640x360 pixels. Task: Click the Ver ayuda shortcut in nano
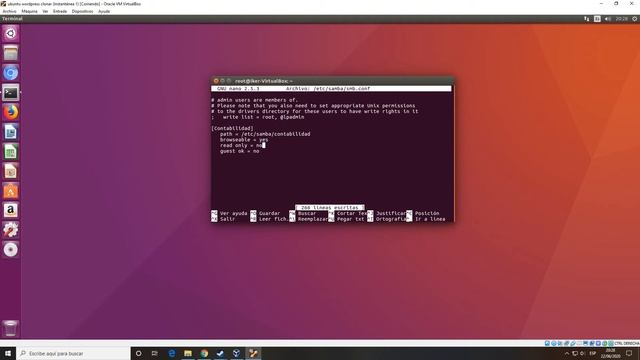pos(229,213)
